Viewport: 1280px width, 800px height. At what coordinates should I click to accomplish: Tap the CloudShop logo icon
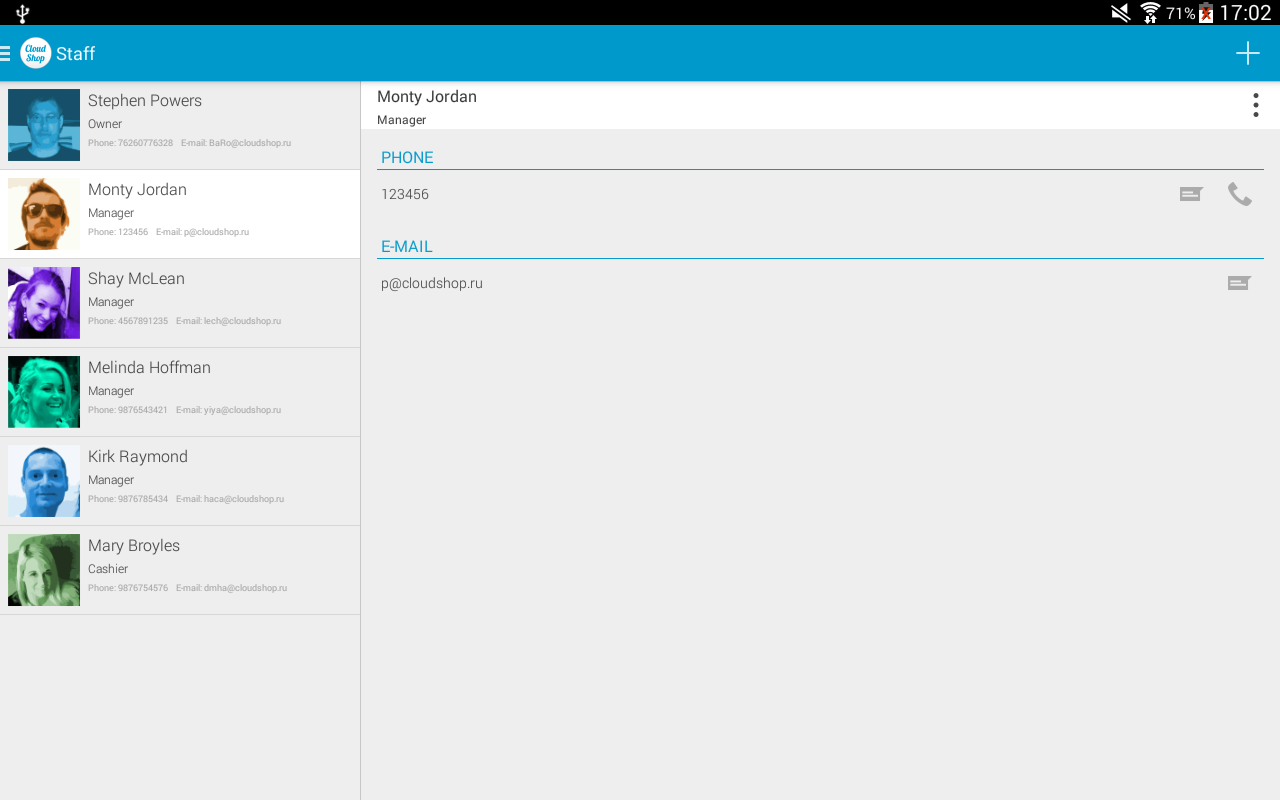[x=35, y=53]
